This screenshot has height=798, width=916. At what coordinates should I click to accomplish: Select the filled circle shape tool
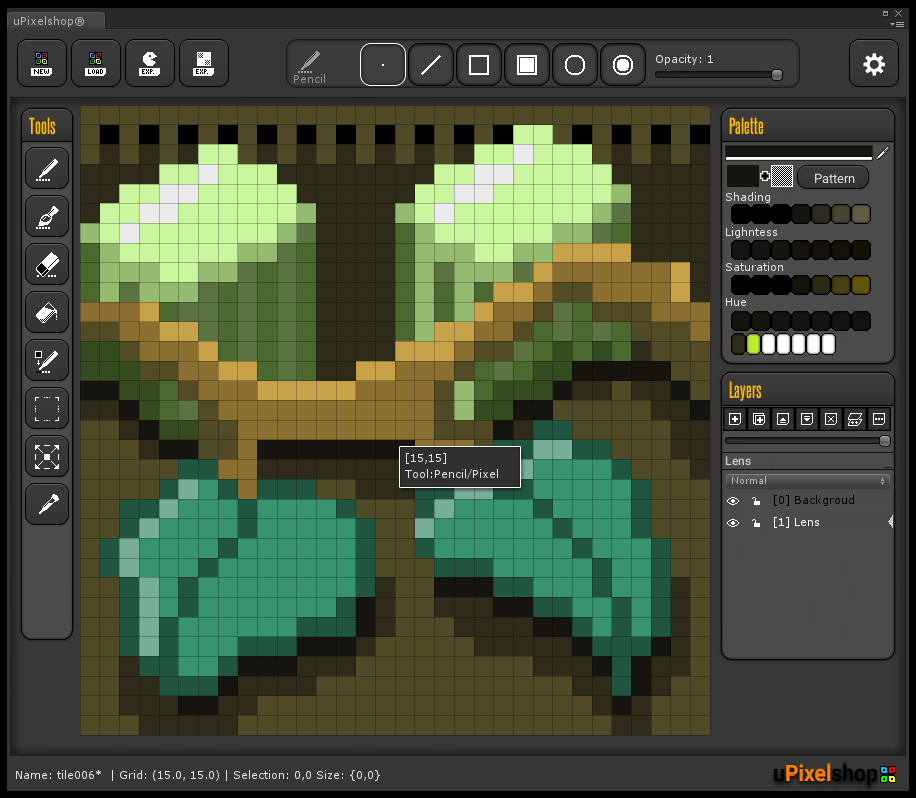pos(623,64)
